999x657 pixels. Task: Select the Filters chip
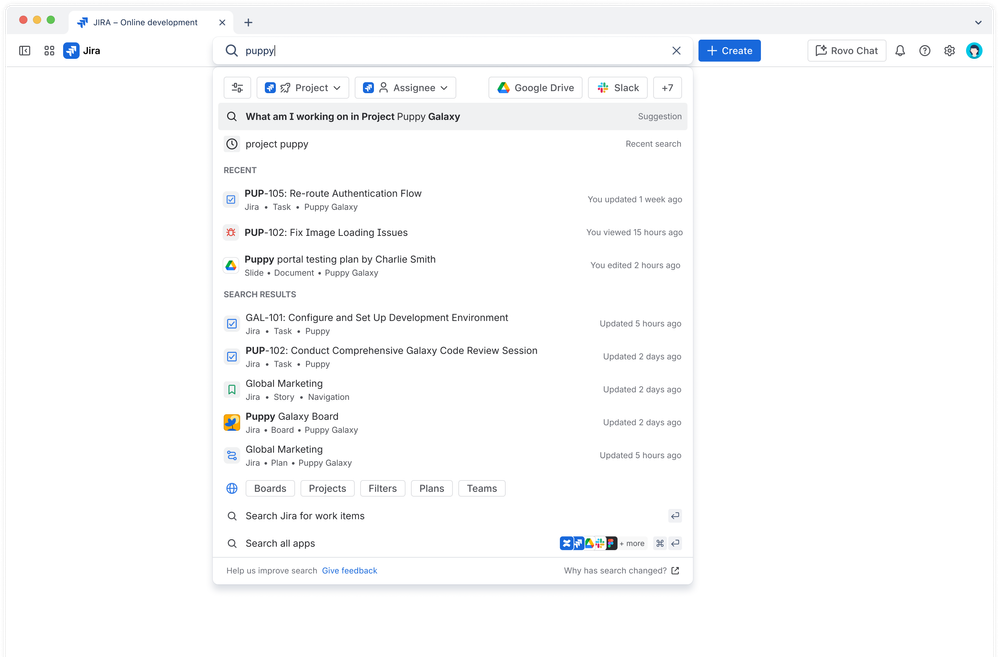tap(382, 489)
